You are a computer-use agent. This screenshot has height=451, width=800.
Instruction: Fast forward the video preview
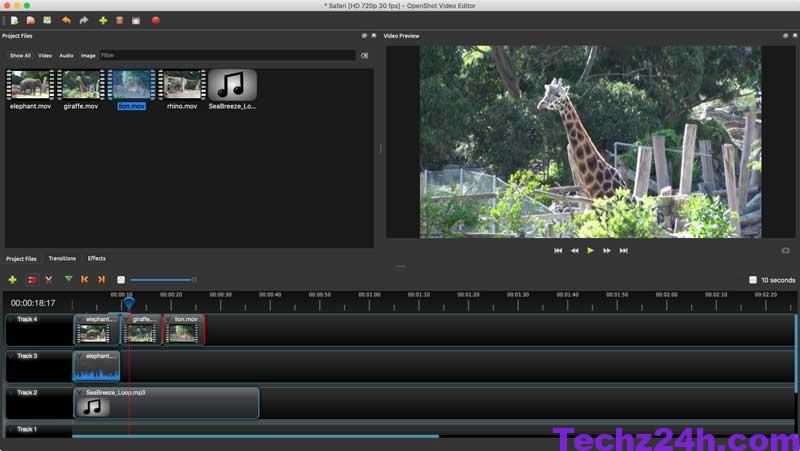[607, 250]
